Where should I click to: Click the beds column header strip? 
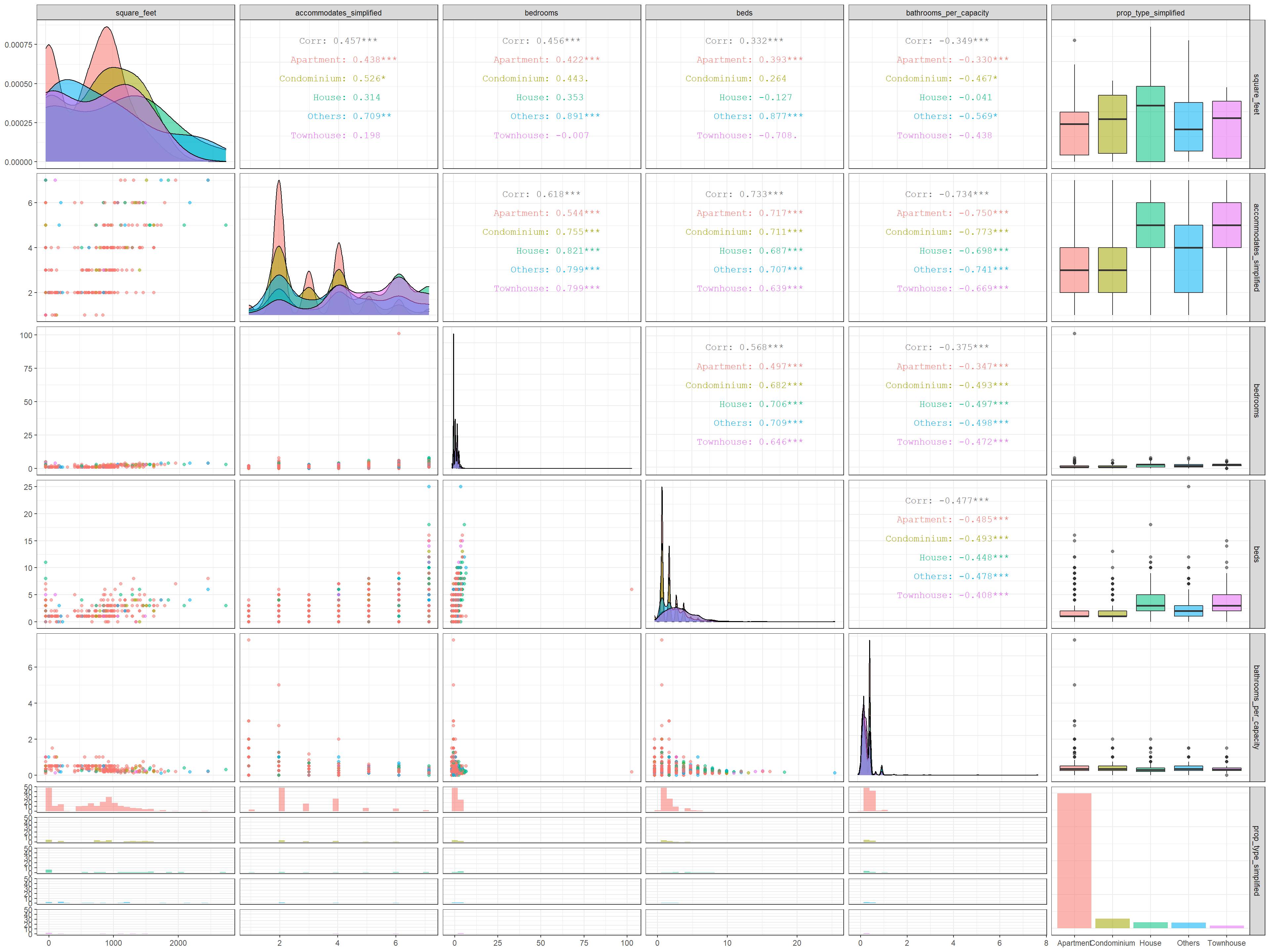[744, 13]
